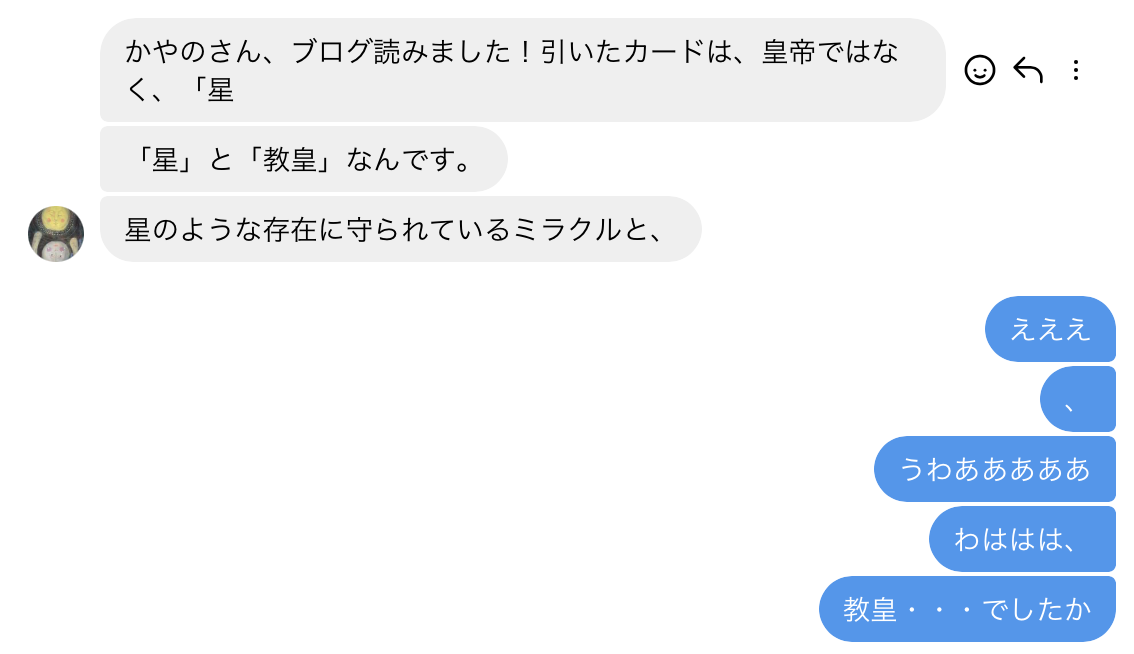This screenshot has width=1134, height=654.
Task: Click the sender's profile avatar
Action: point(56,234)
